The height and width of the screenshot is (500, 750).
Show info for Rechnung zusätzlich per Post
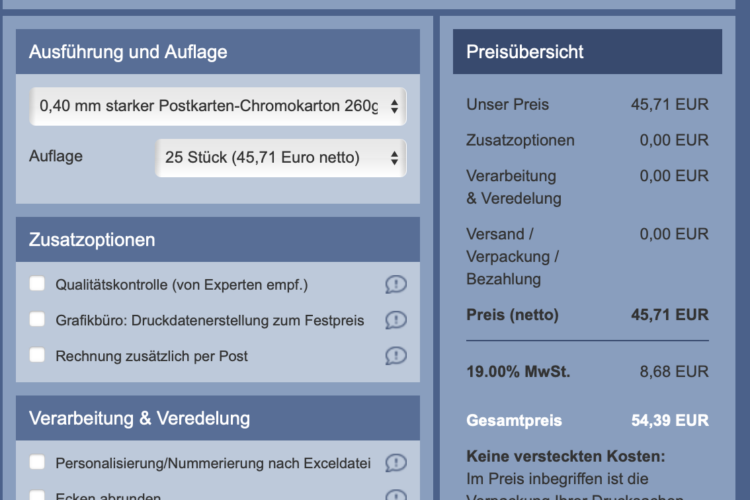pos(396,355)
